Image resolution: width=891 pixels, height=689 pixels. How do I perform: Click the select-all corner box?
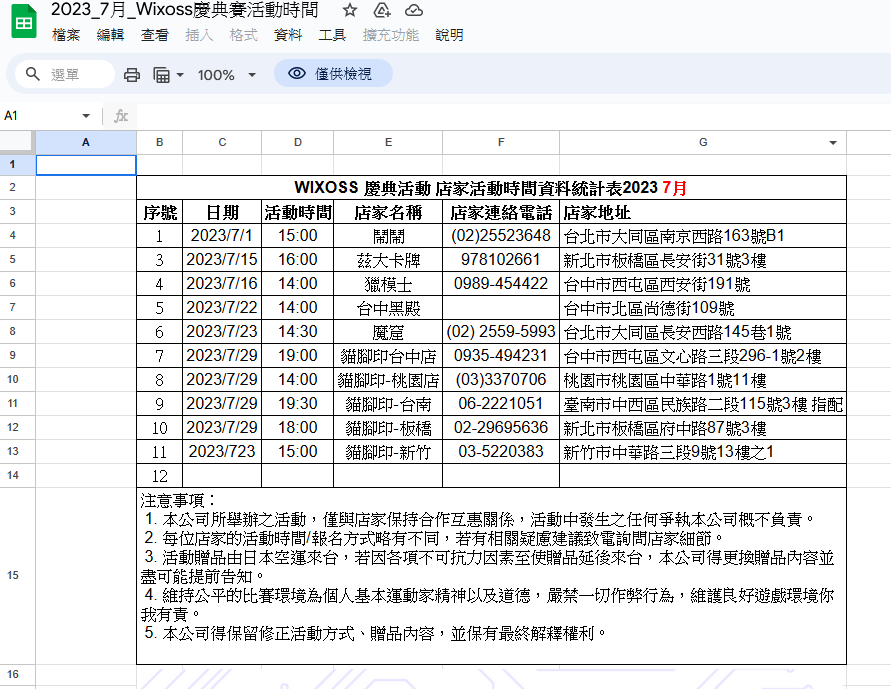(17, 143)
